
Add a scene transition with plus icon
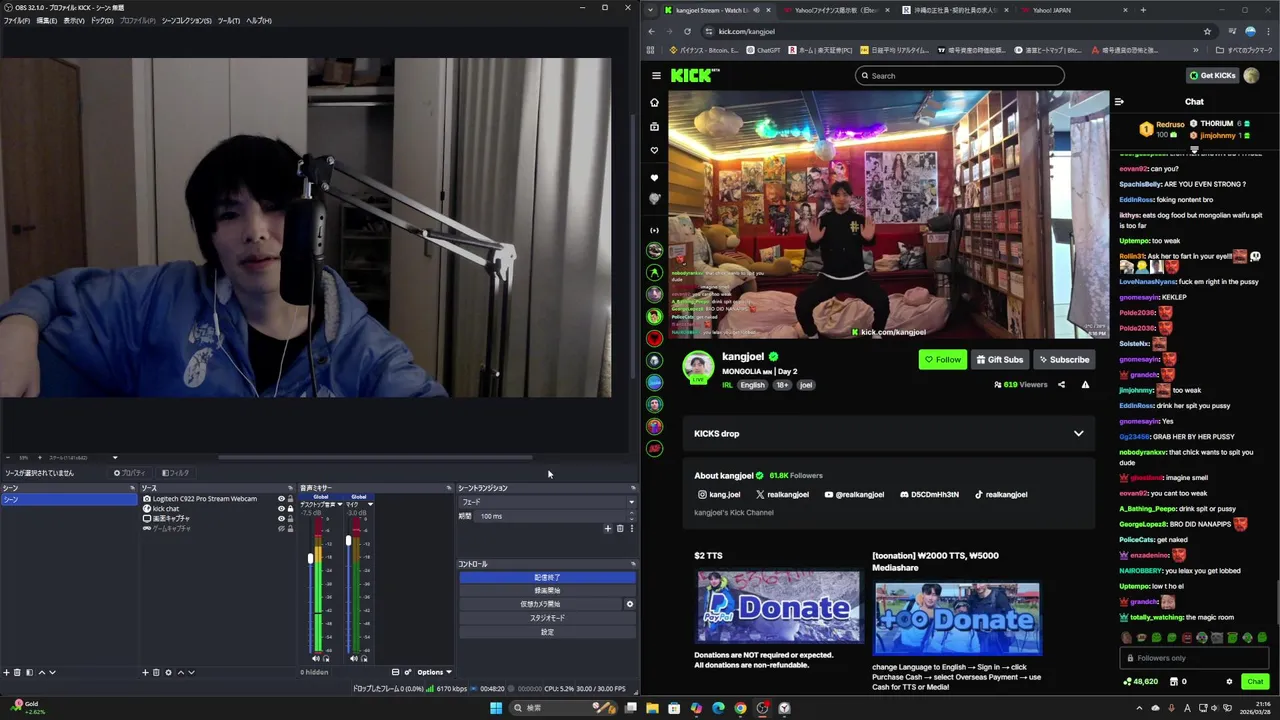tap(607, 528)
